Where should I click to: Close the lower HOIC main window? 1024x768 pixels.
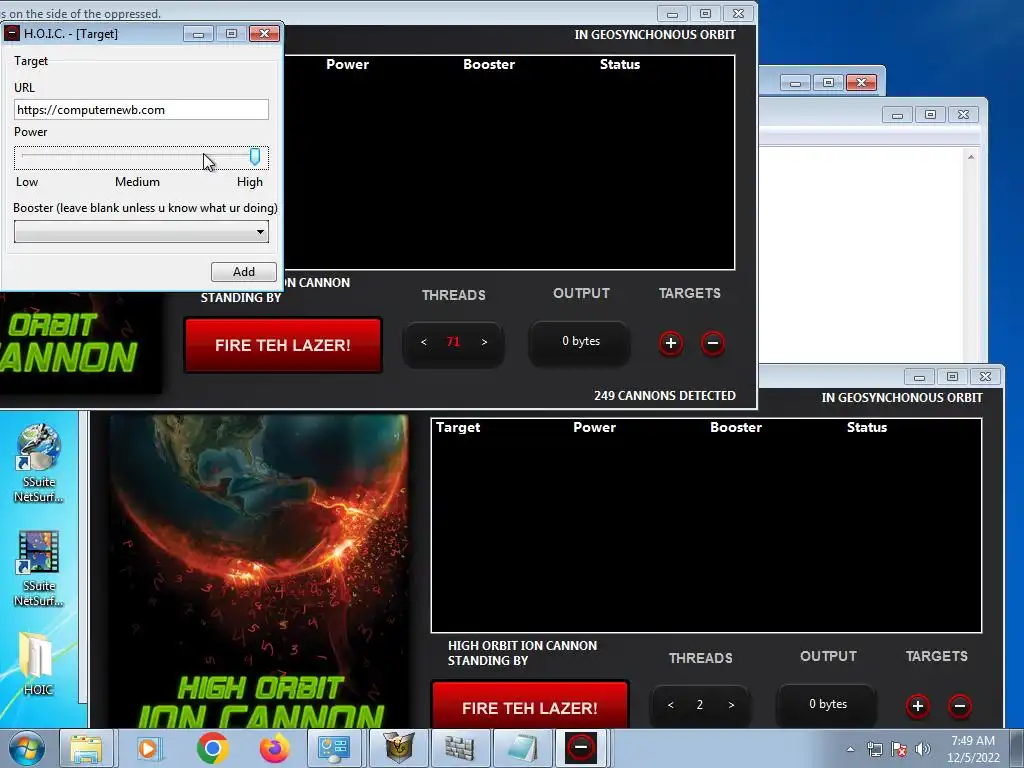coord(985,377)
